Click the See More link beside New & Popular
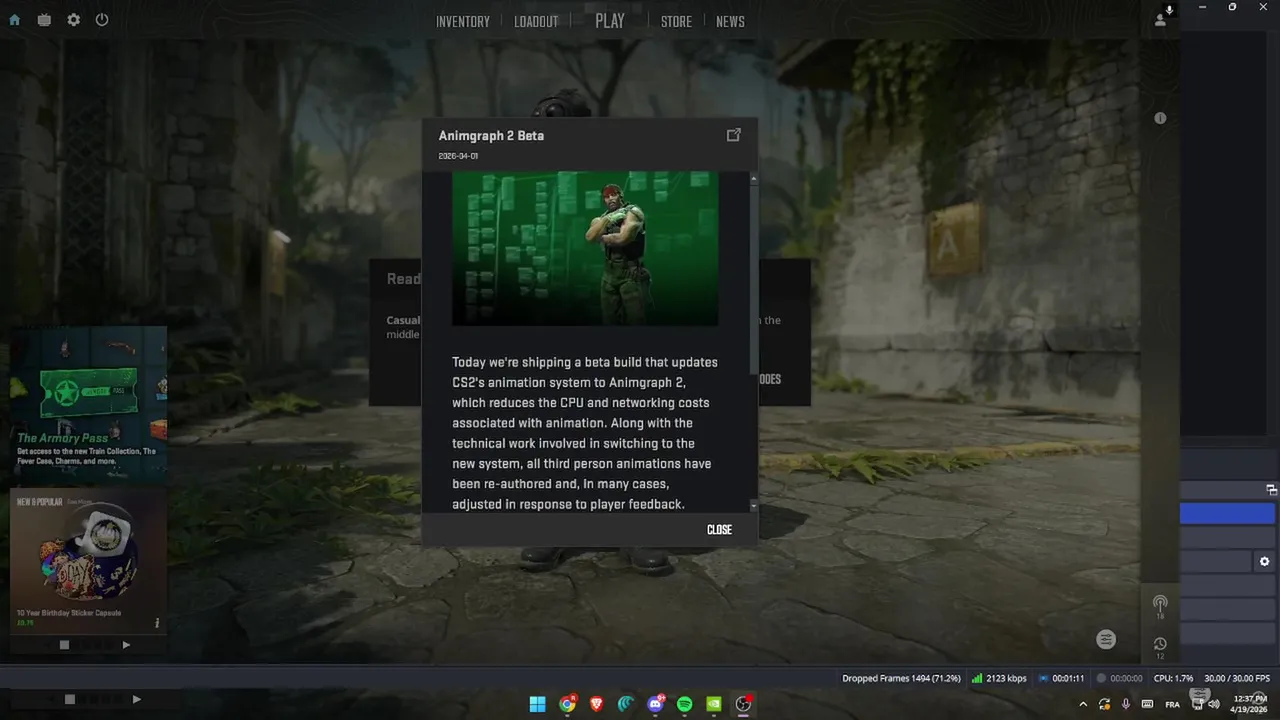The height and width of the screenshot is (720, 1280). [80, 502]
